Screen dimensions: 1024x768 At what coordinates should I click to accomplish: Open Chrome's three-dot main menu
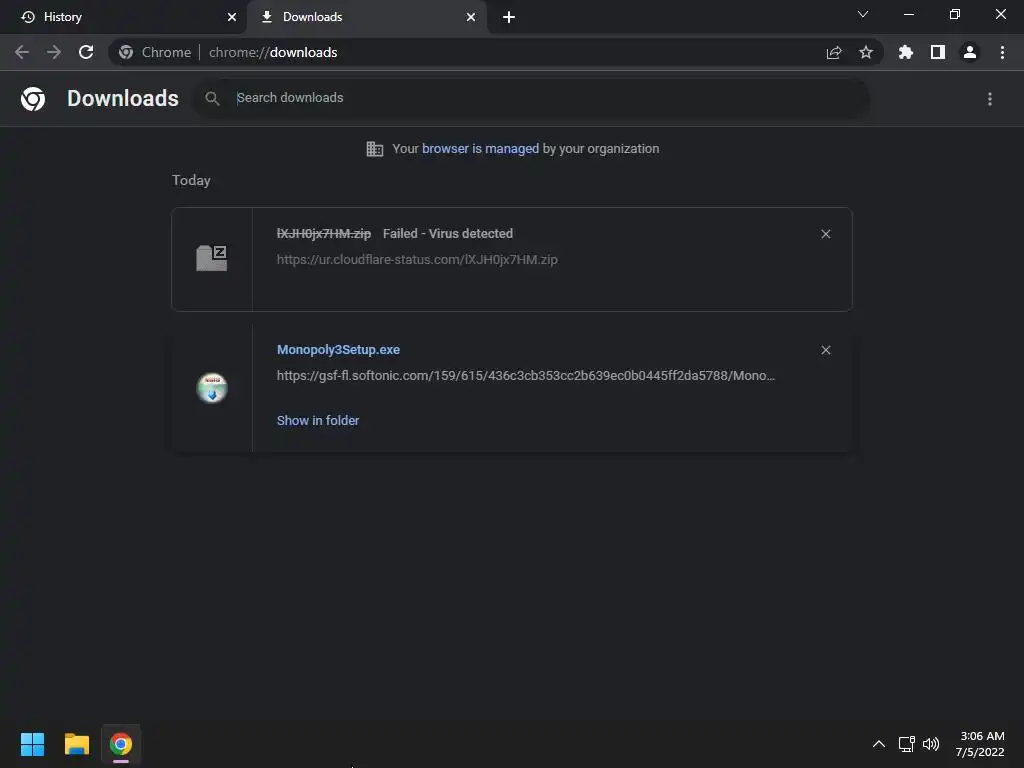1002,52
